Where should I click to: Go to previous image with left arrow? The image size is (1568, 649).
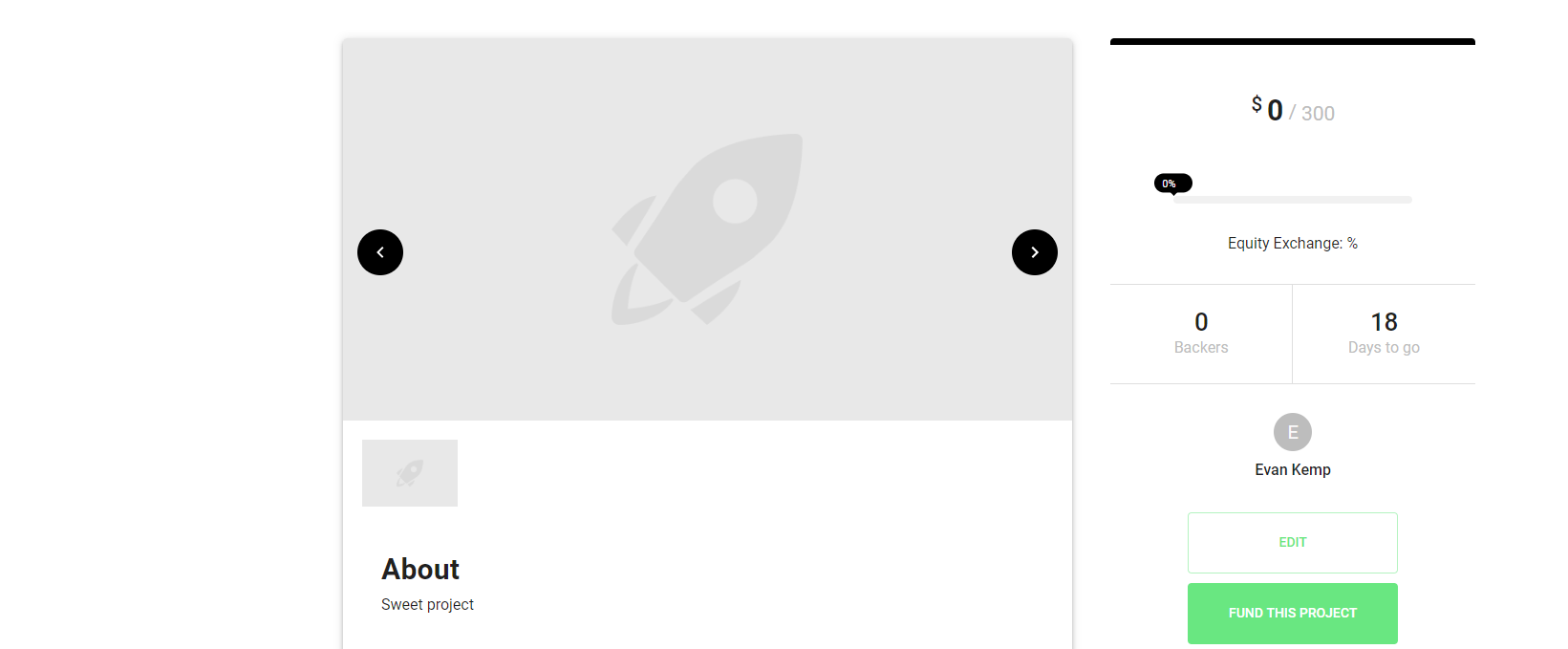click(x=380, y=252)
